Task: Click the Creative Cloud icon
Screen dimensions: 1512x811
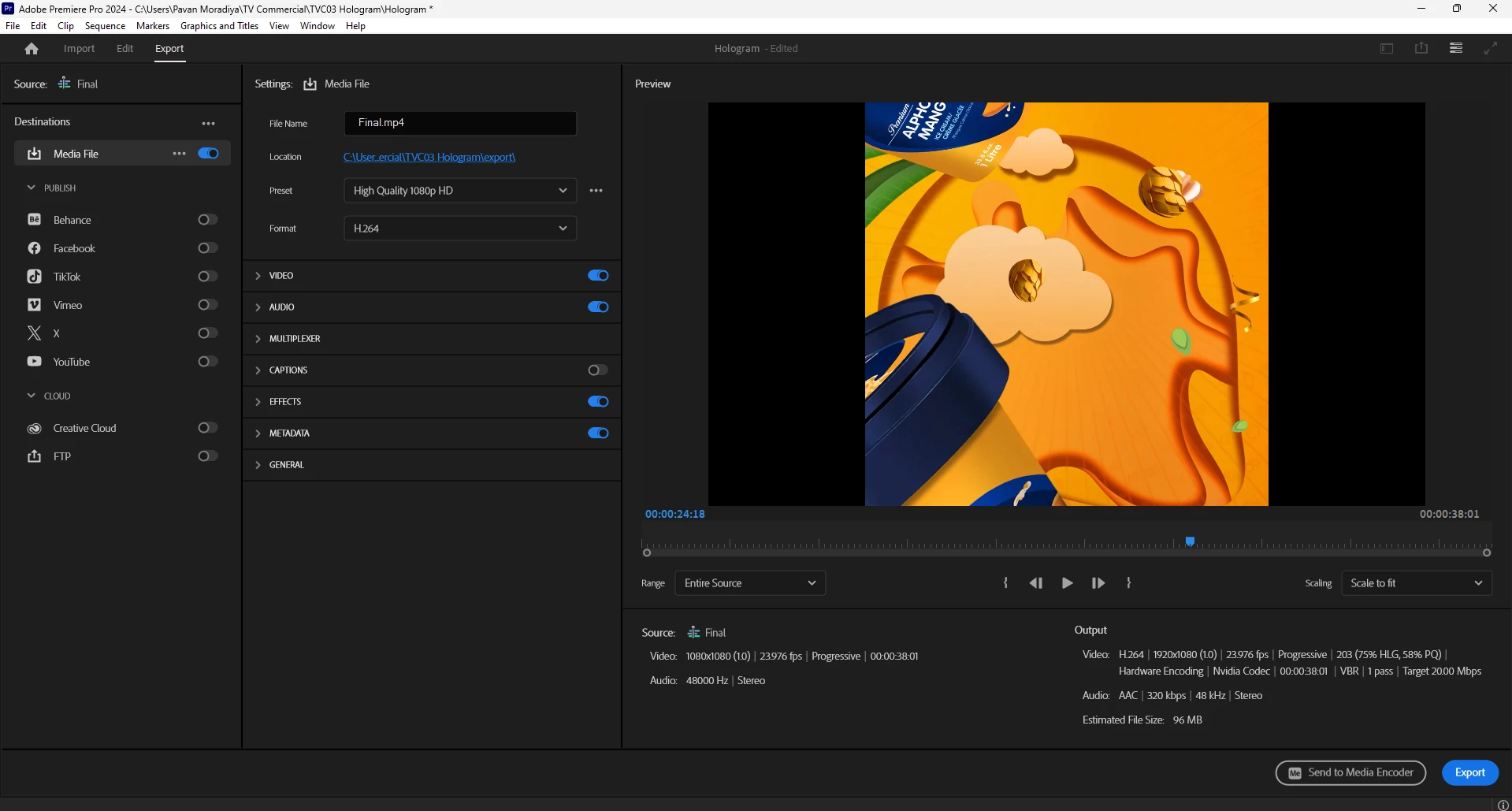Action: [34, 428]
